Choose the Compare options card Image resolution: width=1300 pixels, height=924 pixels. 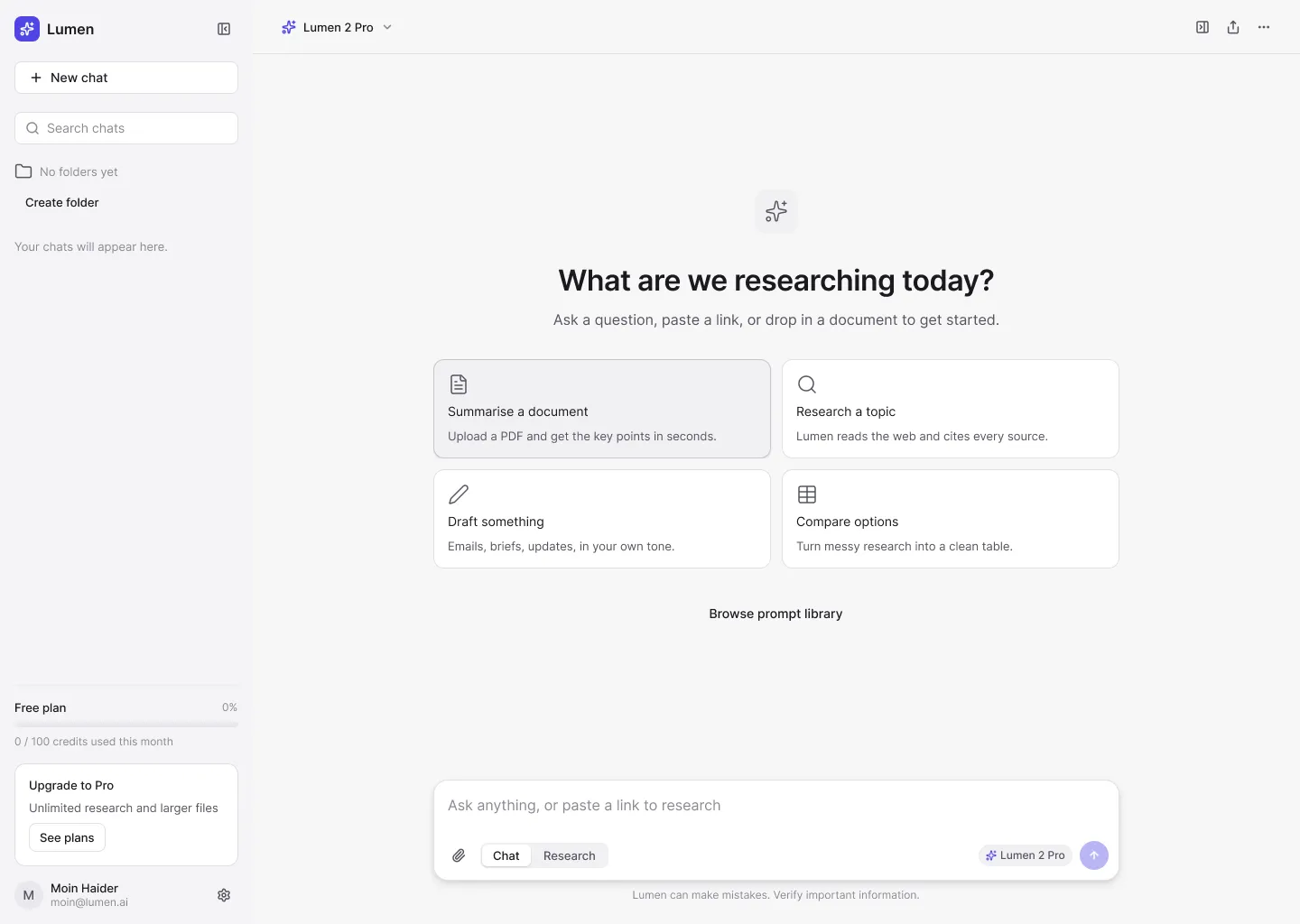pos(951,519)
